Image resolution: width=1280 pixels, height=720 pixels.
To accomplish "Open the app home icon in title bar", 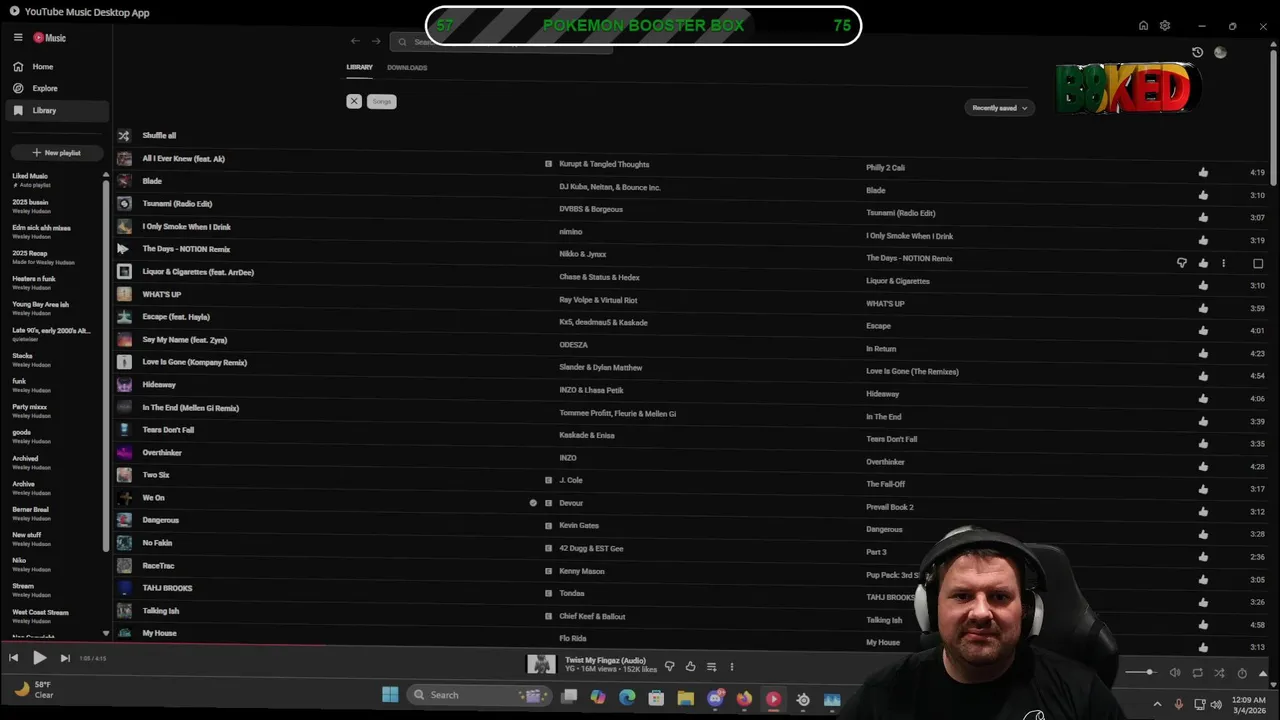I will click(1143, 25).
